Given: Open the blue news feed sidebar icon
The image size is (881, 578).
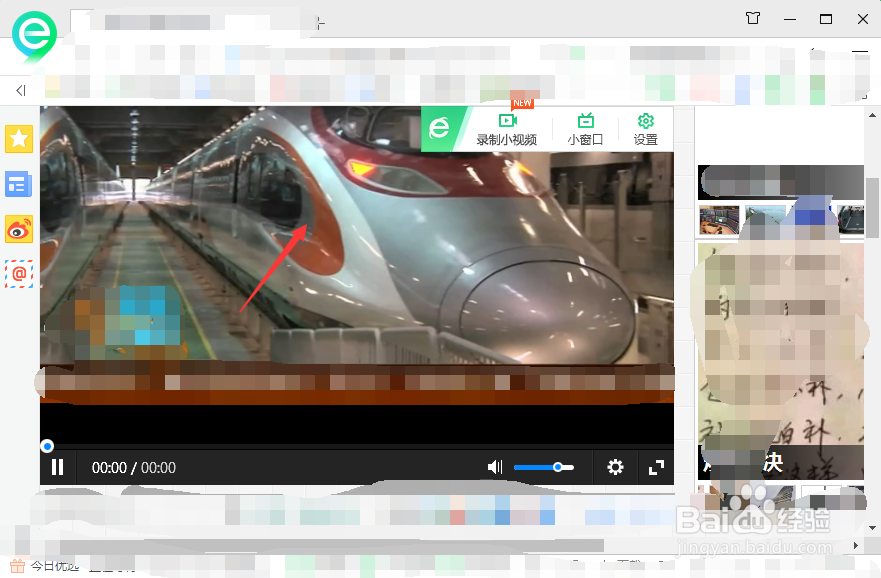Looking at the screenshot, I should [x=19, y=184].
